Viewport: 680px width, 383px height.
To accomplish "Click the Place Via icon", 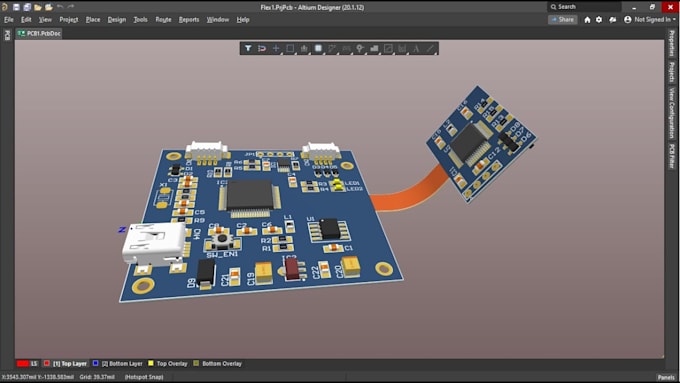I will click(x=360, y=49).
